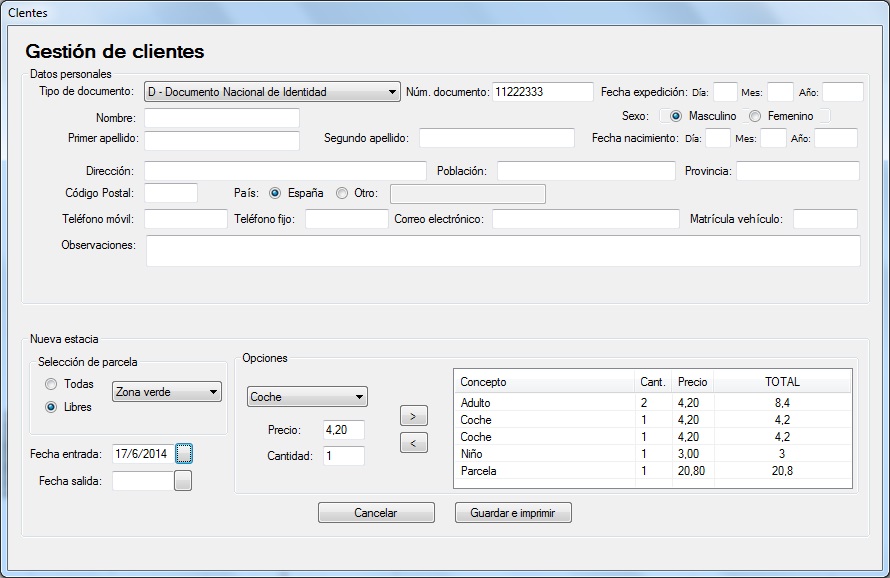This screenshot has width=890, height=578.
Task: Click the disabled Otro country text box
Action: [x=468, y=194]
